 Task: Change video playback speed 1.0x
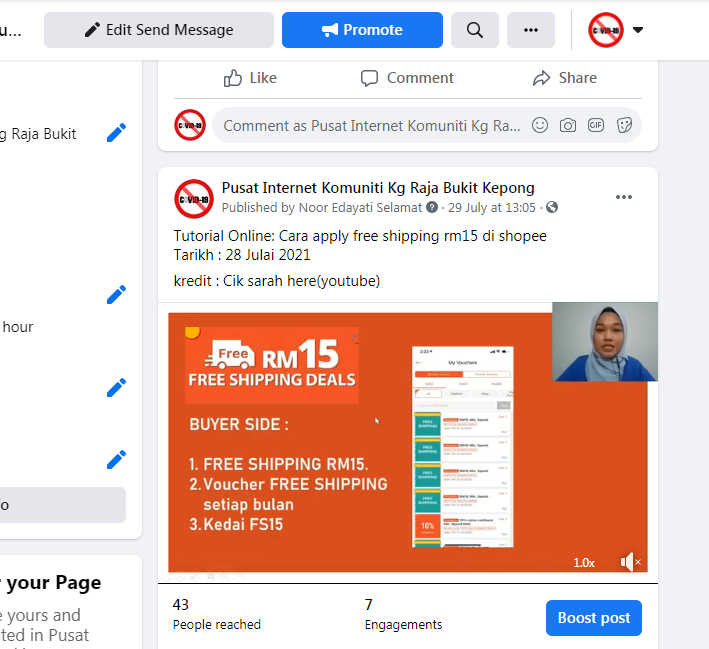pyautogui.click(x=584, y=563)
